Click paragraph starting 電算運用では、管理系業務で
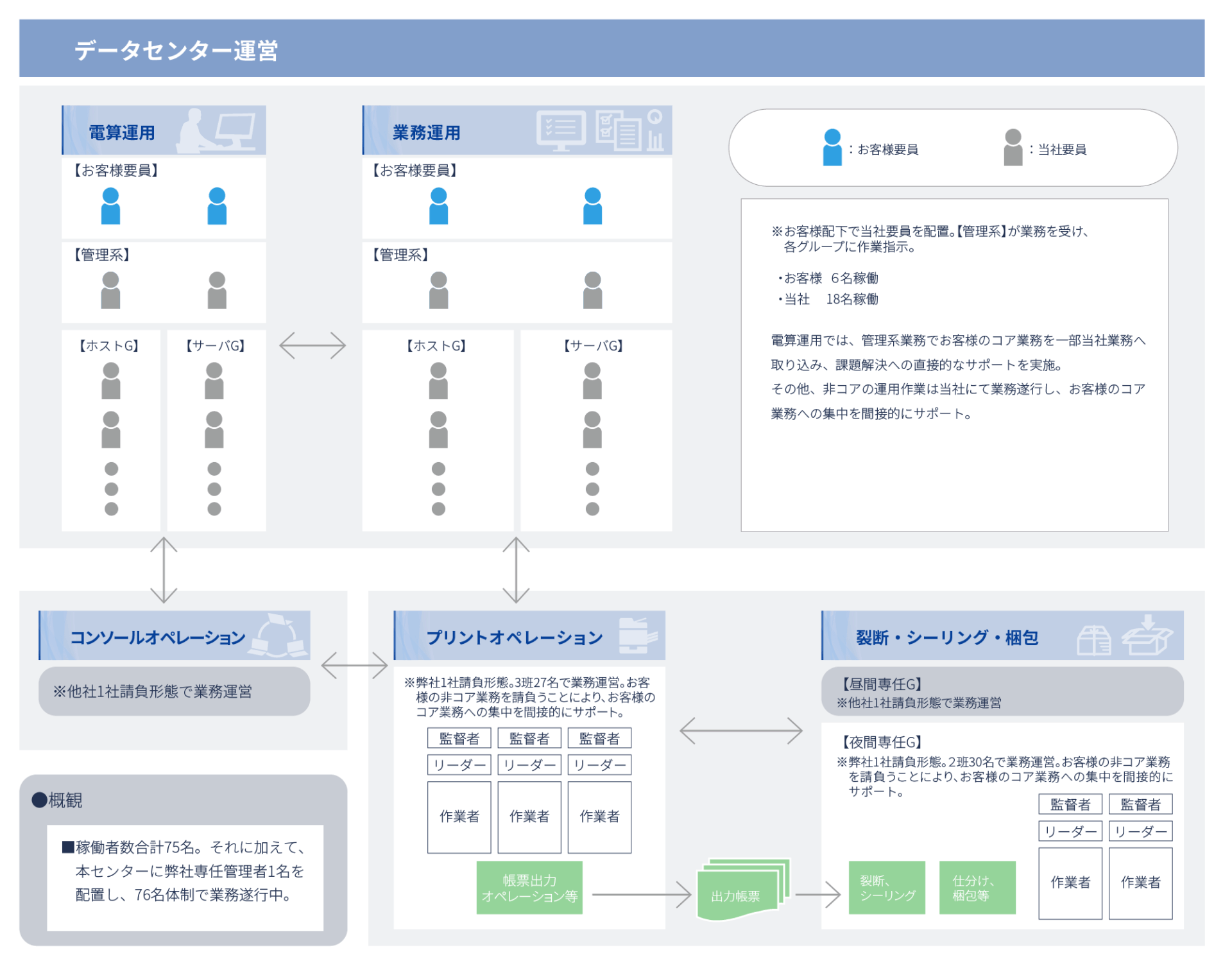Image resolution: width=1232 pixels, height=968 pixels. click(958, 377)
